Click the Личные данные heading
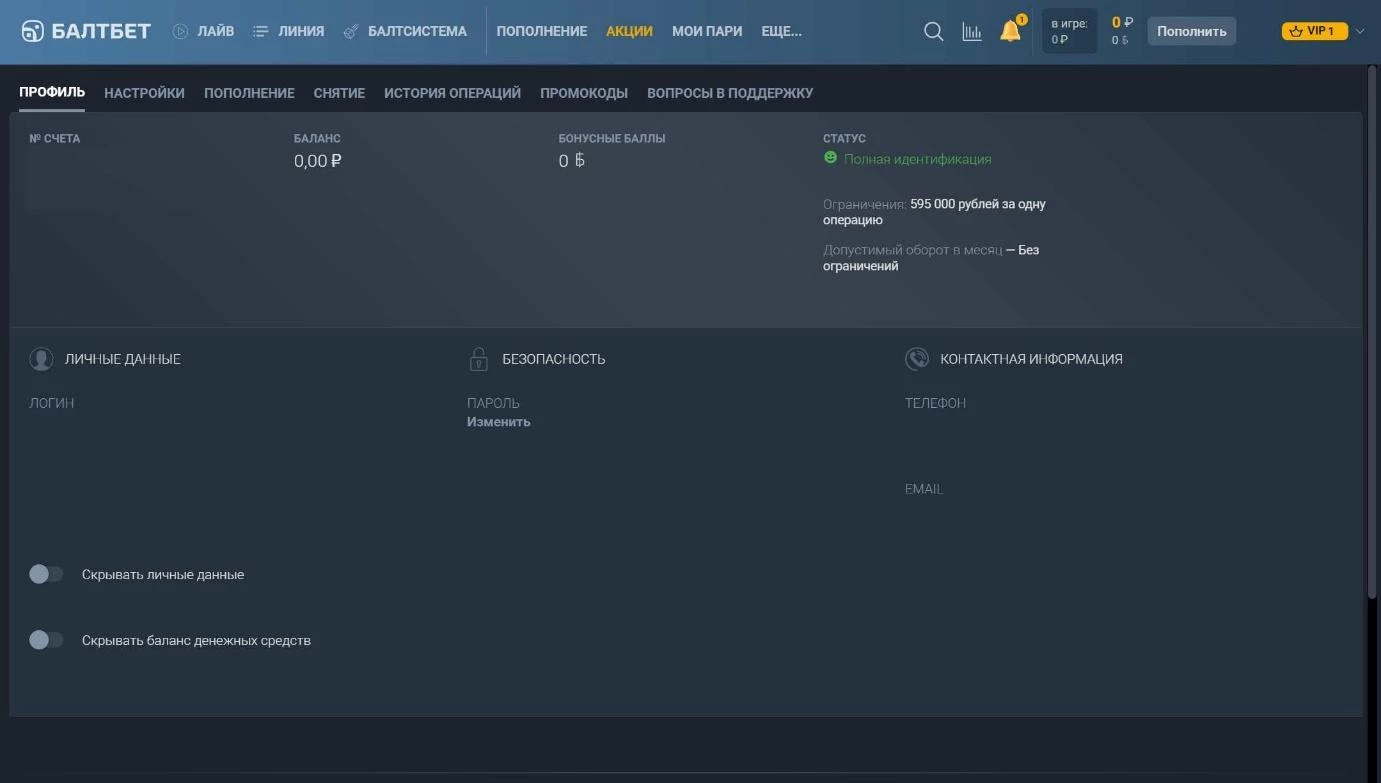The width and height of the screenshot is (1381, 783). click(122, 359)
